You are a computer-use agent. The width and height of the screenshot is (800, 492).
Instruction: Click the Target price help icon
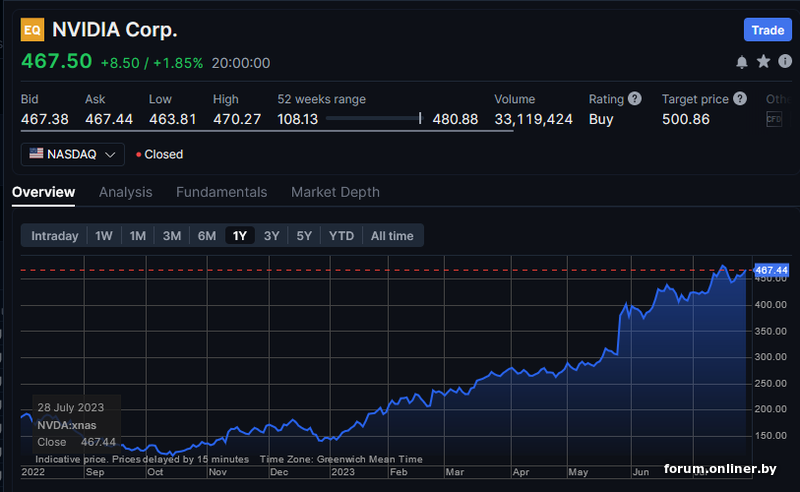tap(740, 99)
